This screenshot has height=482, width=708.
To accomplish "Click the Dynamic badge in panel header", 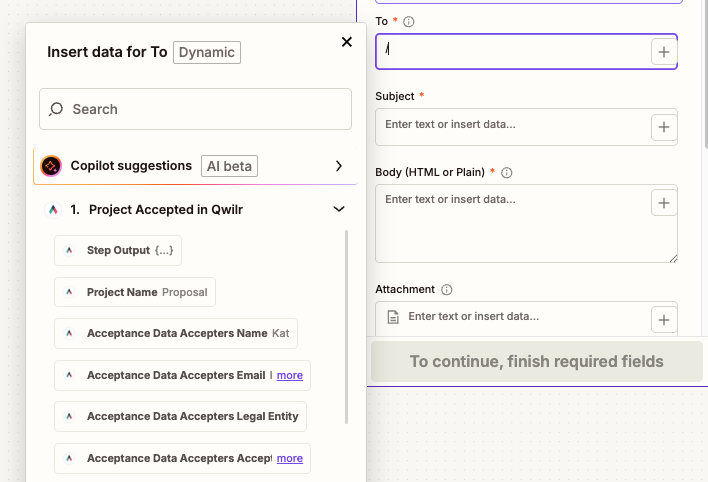I will pos(207,52).
